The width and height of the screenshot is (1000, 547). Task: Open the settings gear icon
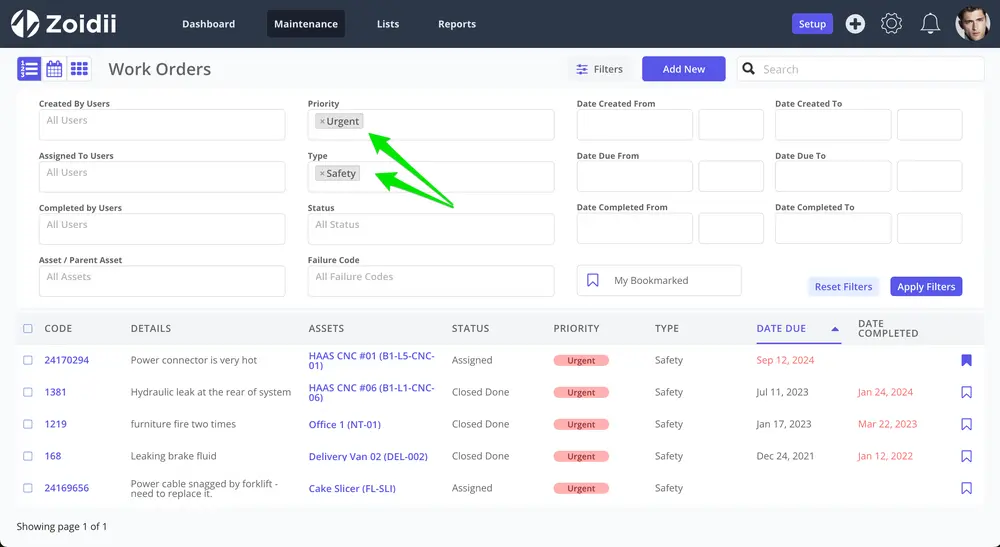(x=892, y=24)
